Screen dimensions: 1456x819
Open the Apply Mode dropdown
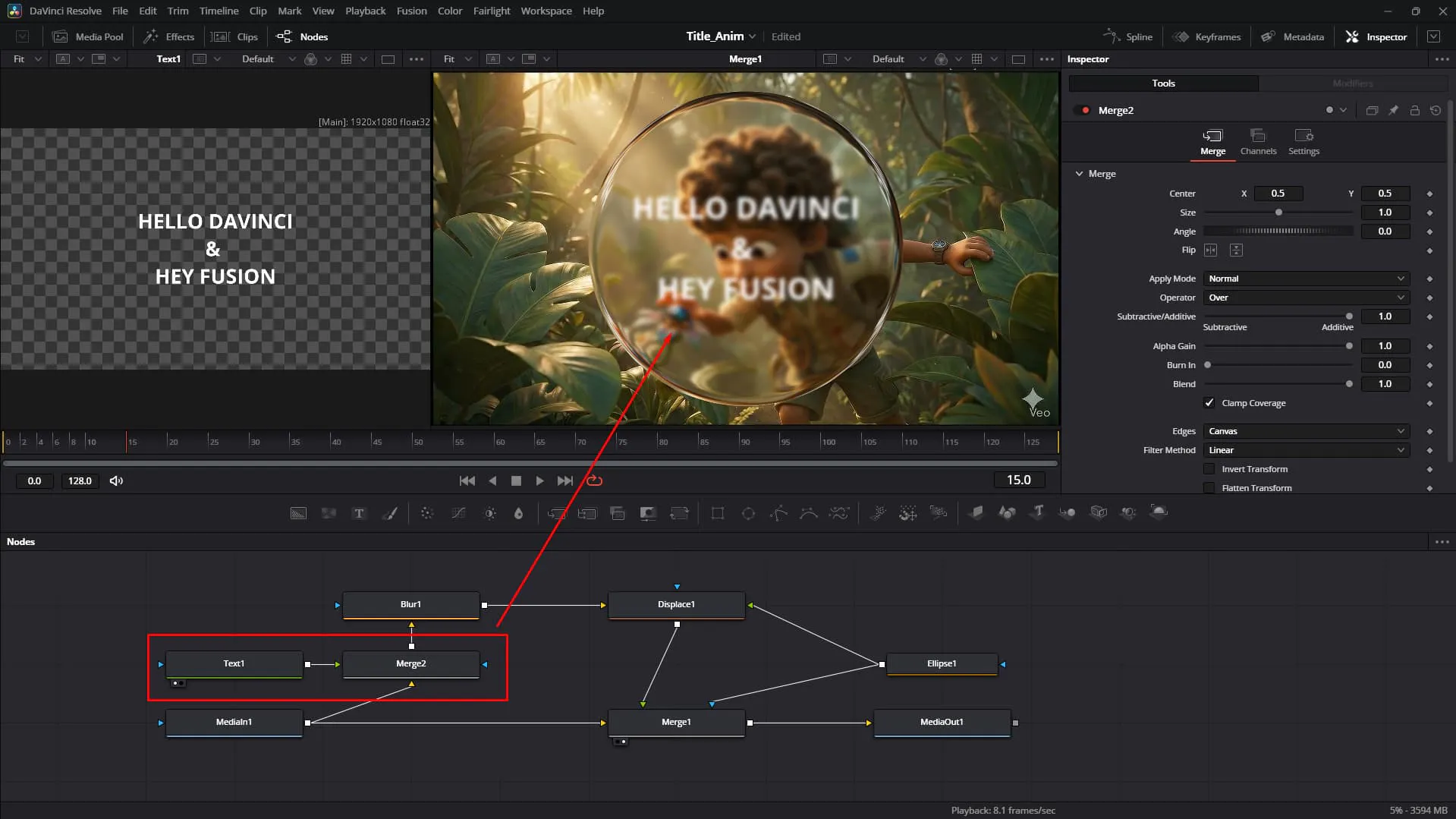tap(1307, 279)
